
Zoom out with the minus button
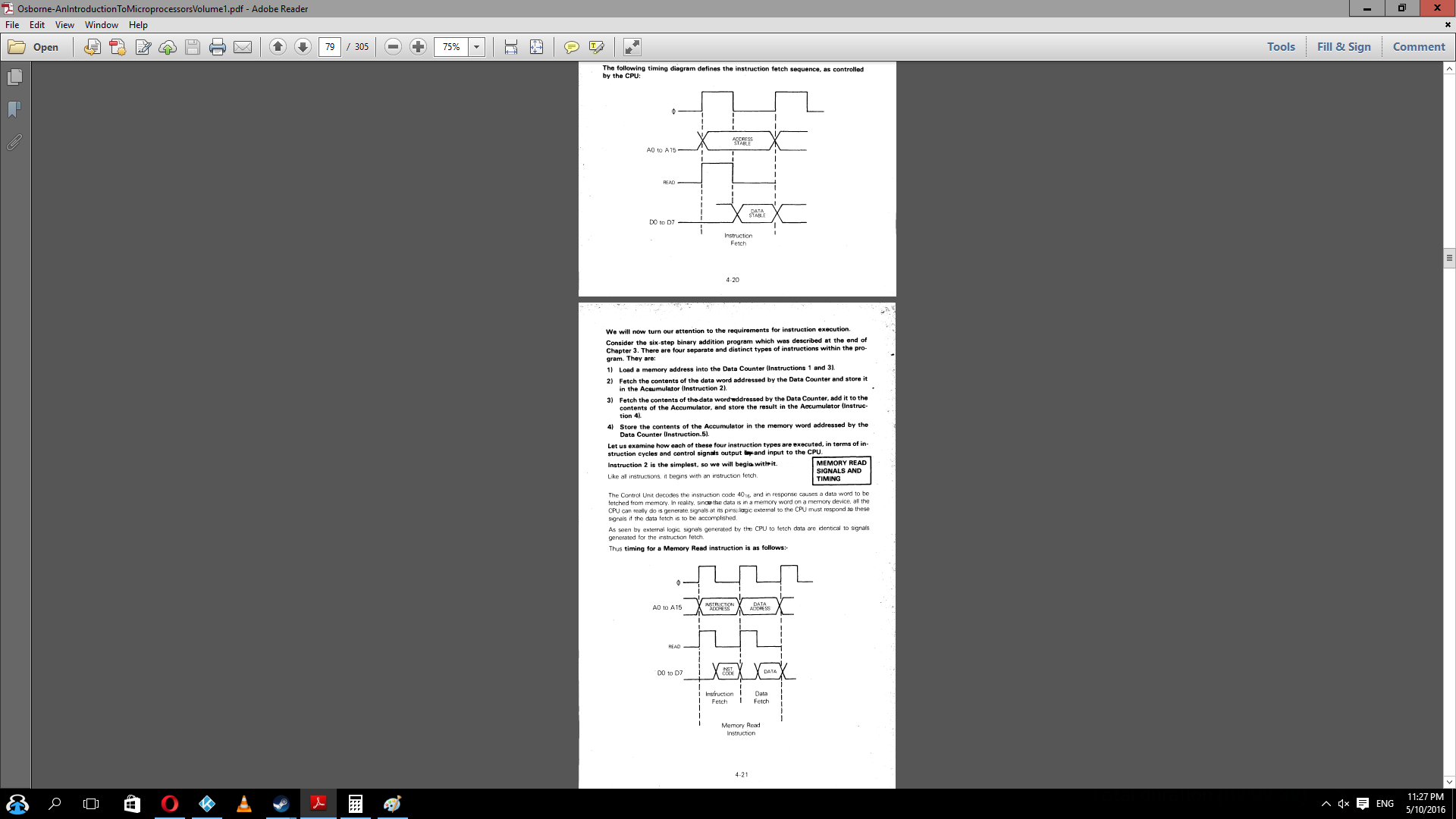click(x=393, y=47)
